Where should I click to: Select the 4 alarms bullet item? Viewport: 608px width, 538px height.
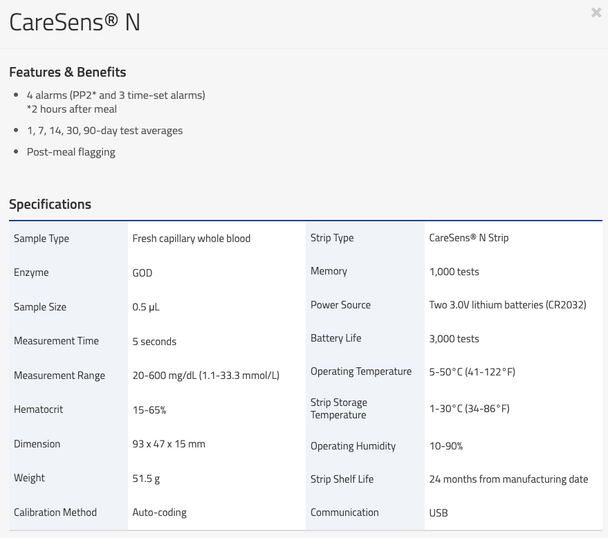[x=116, y=95]
